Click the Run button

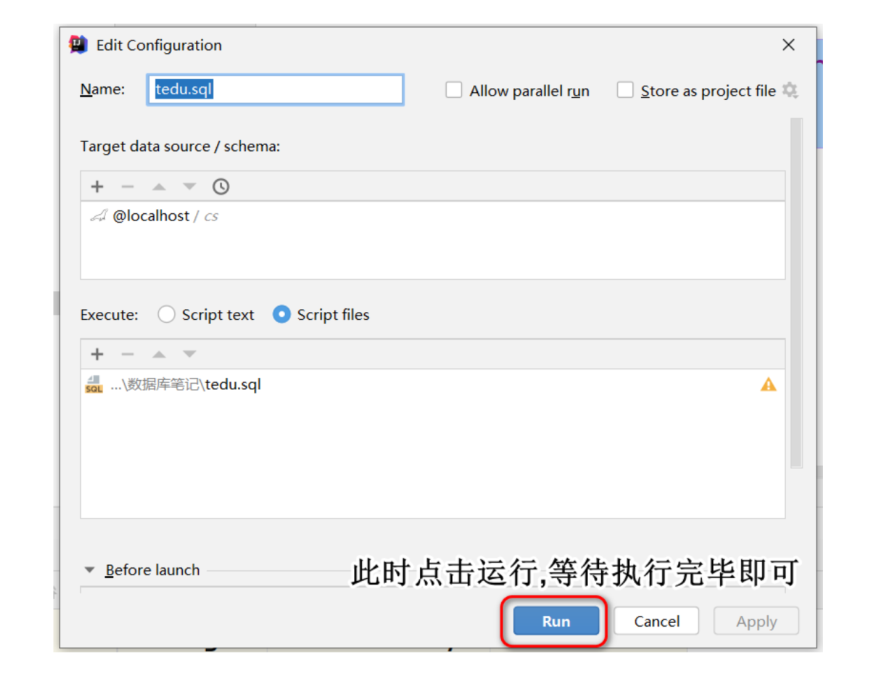coord(556,621)
